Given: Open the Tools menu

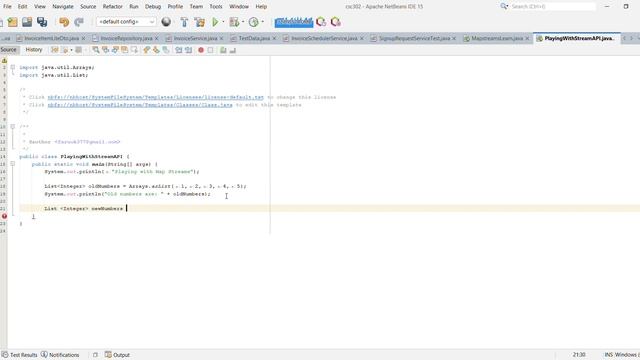Looking at the screenshot, I should coord(216,7).
